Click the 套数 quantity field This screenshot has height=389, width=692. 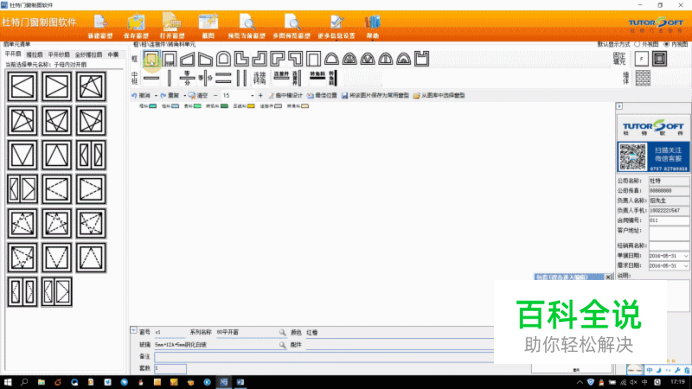coord(170,368)
